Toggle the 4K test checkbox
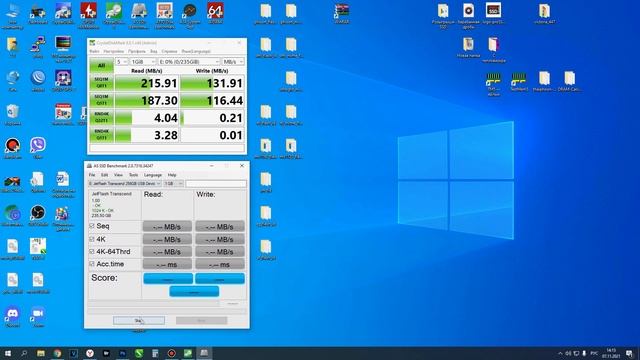This screenshot has width=640, height=360. [x=92, y=239]
